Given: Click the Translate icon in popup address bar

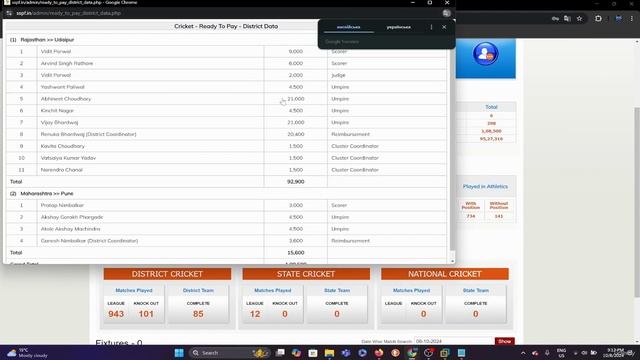Looking at the screenshot, I should click(447, 13).
